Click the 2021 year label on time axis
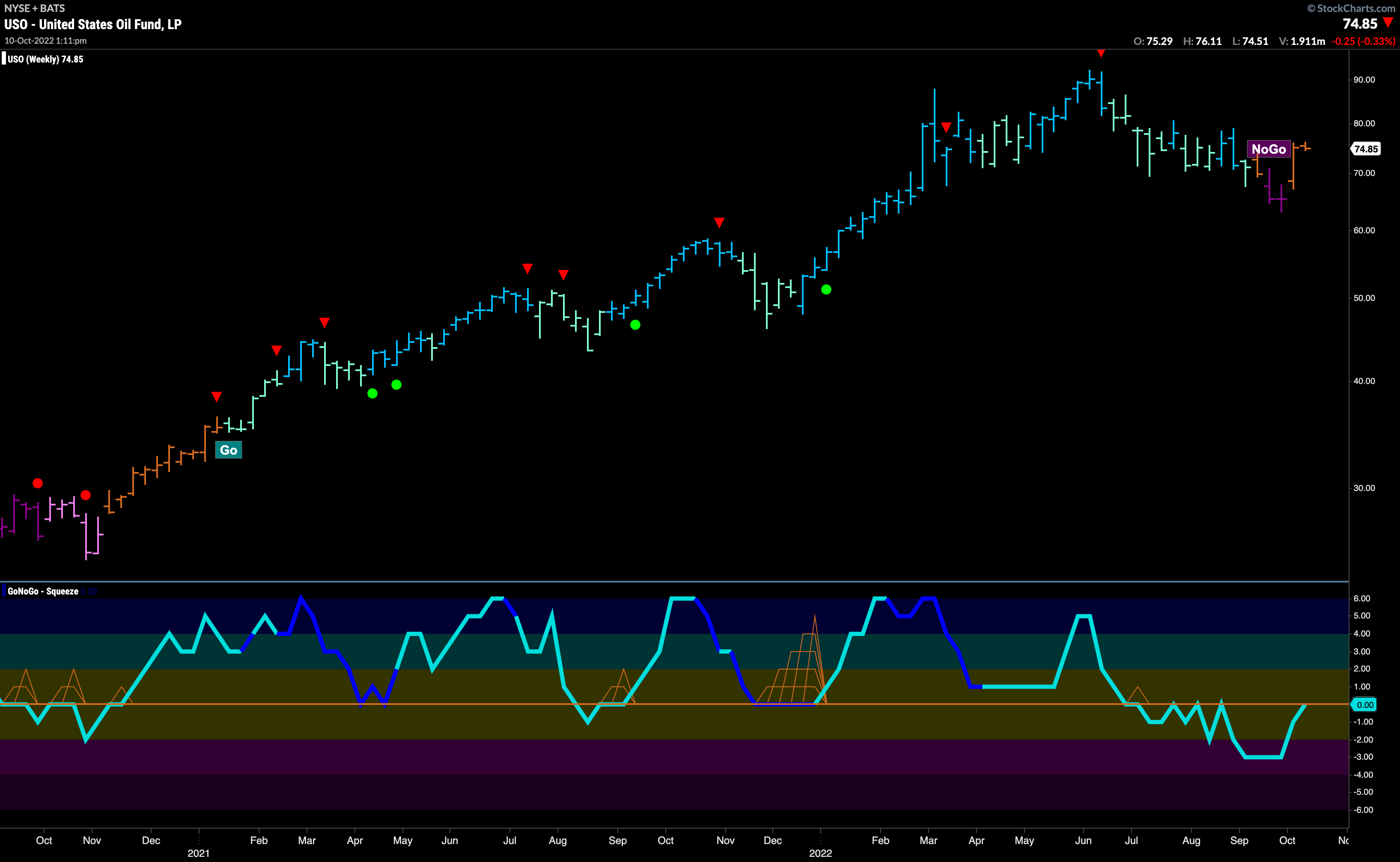The height and width of the screenshot is (862, 1400). click(199, 853)
